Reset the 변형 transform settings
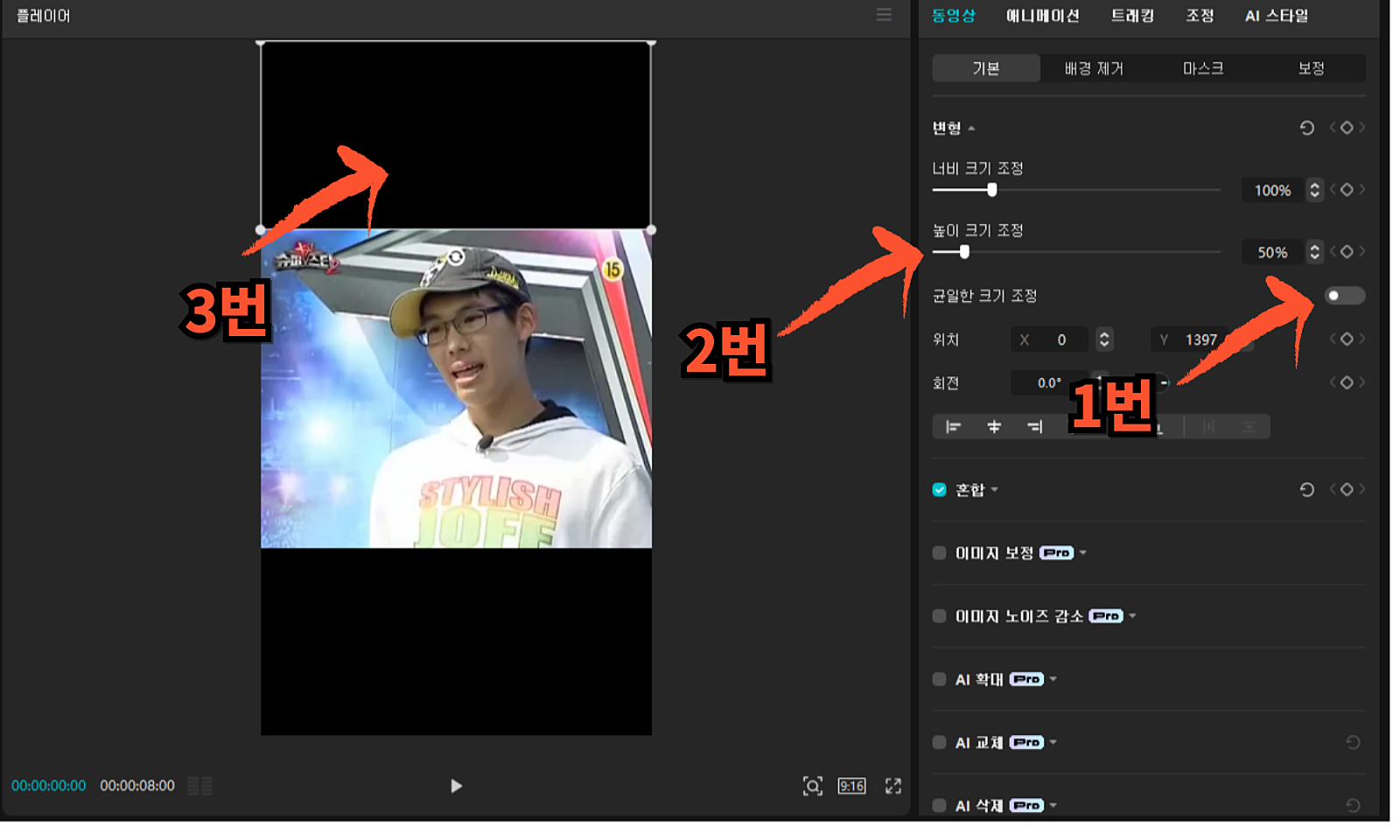Image resolution: width=1400 pixels, height=840 pixels. click(x=1307, y=128)
